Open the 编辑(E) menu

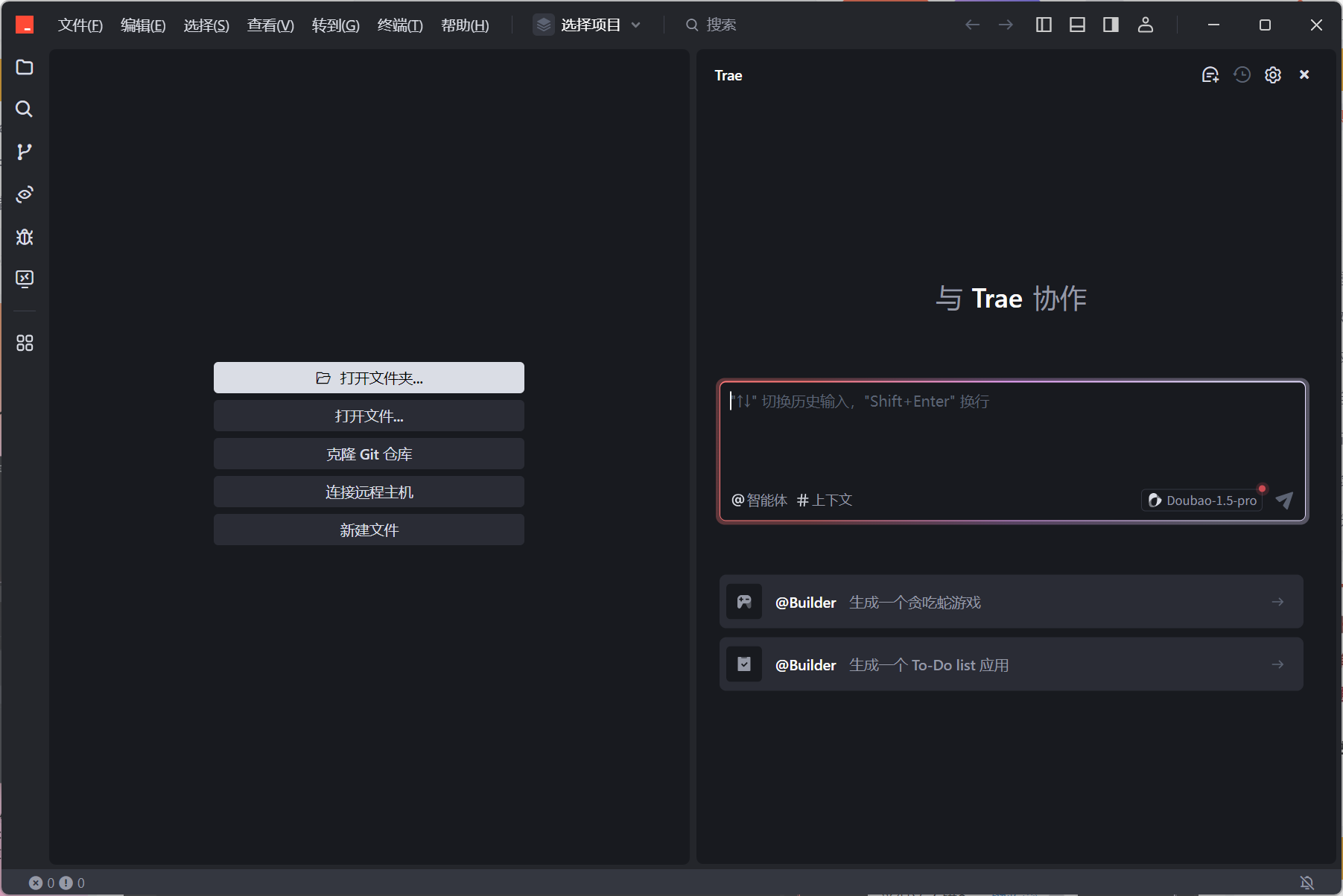click(143, 25)
